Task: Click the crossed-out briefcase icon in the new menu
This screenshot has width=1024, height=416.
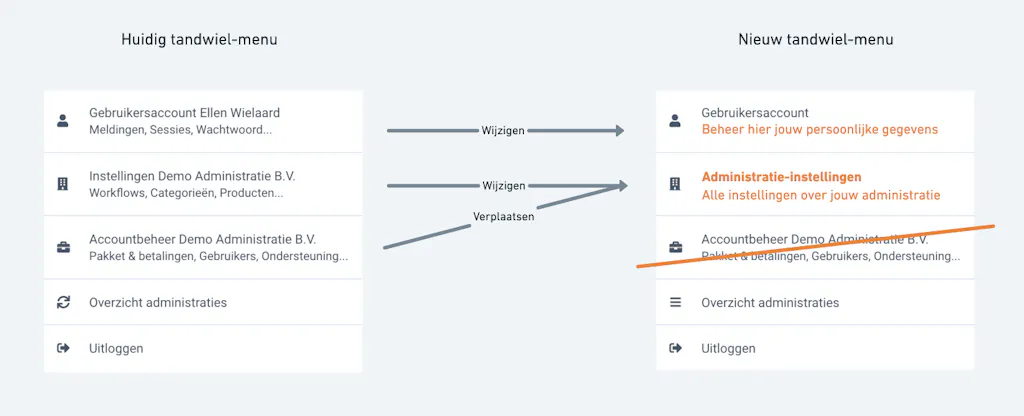Action: 675,248
